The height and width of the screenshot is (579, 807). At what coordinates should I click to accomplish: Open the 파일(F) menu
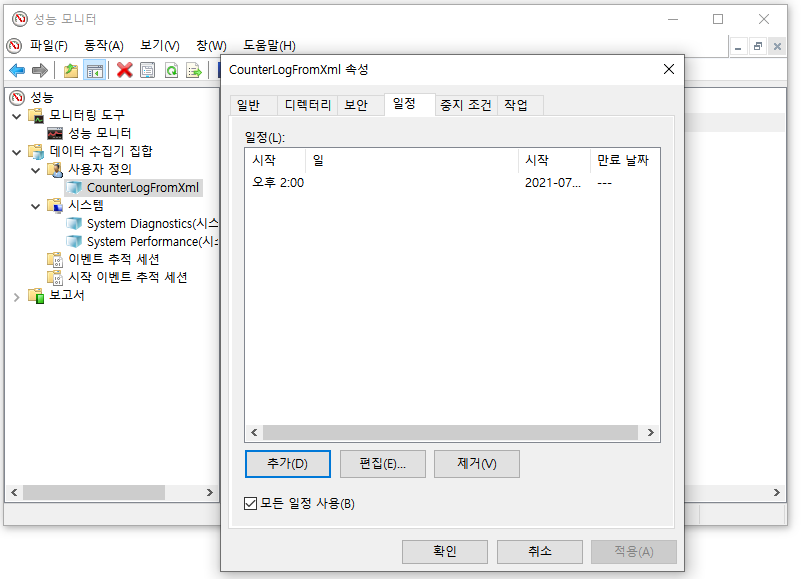click(49, 46)
